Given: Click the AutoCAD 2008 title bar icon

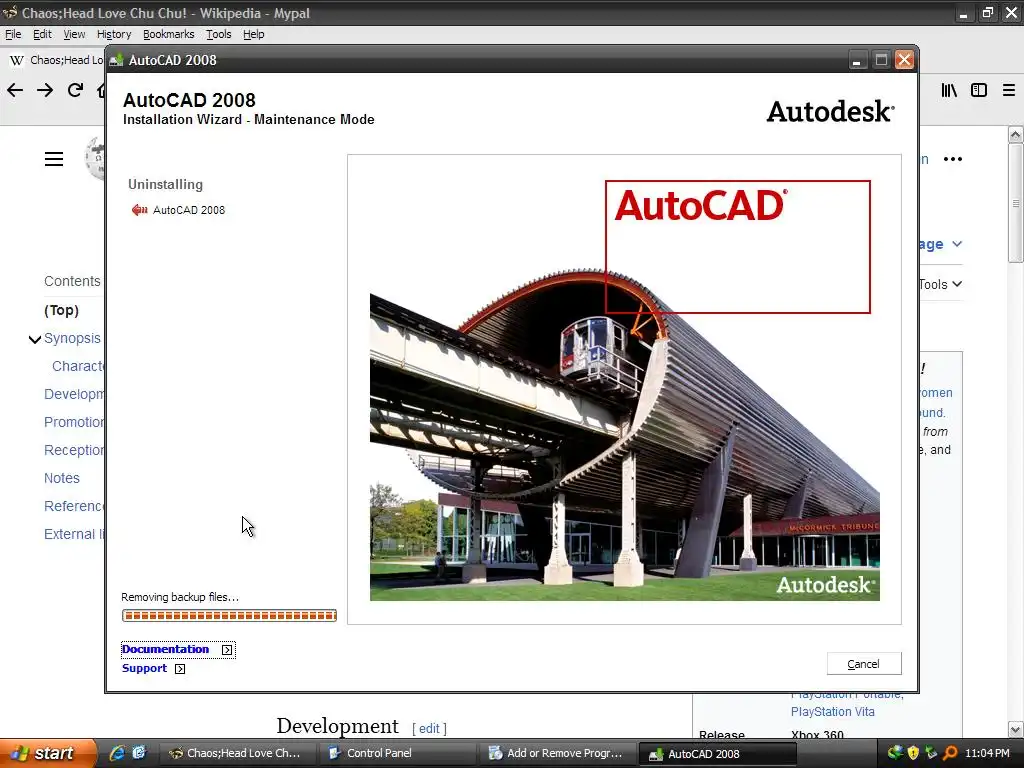Looking at the screenshot, I should [116, 60].
